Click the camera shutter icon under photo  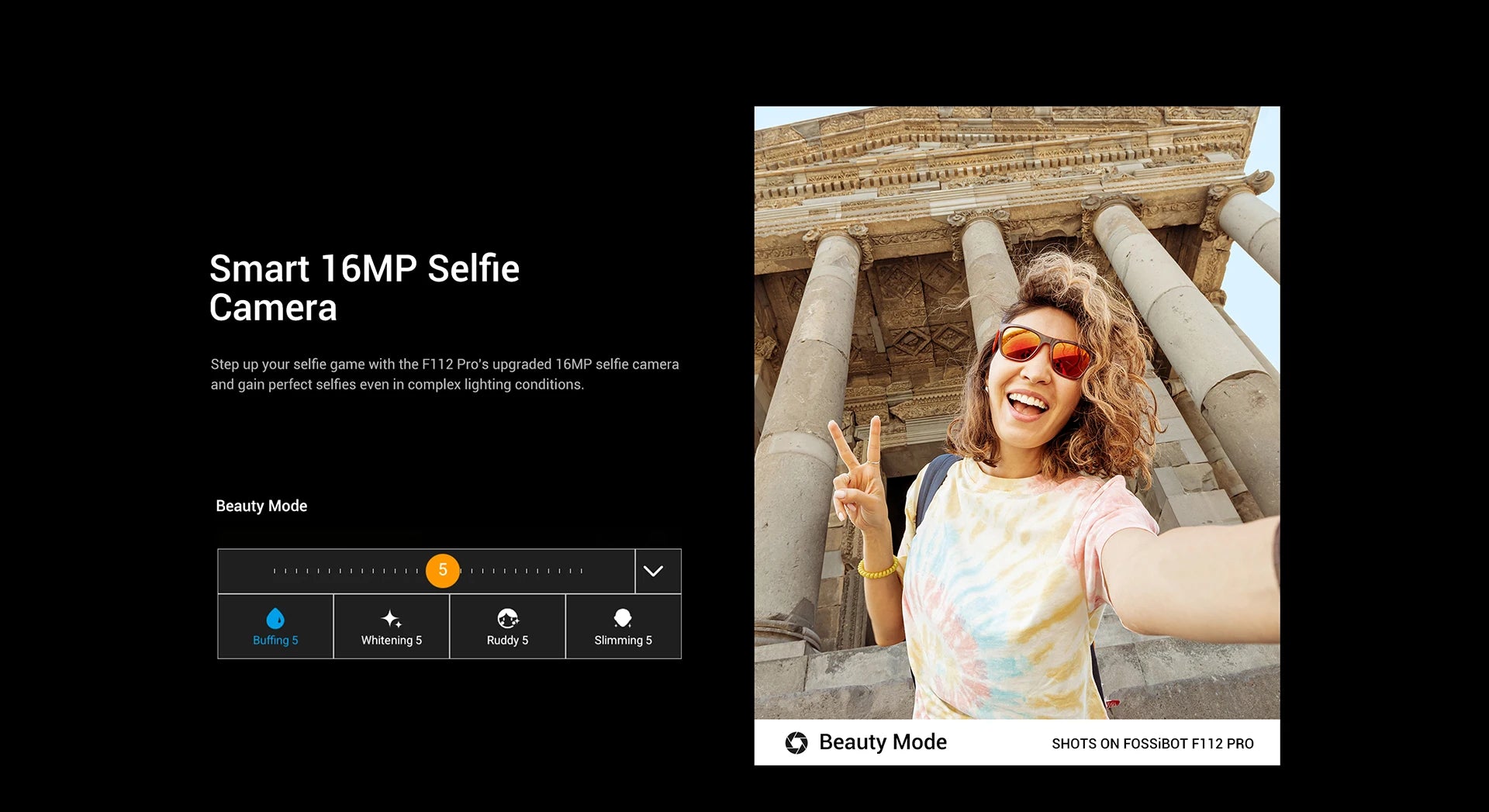click(x=796, y=742)
